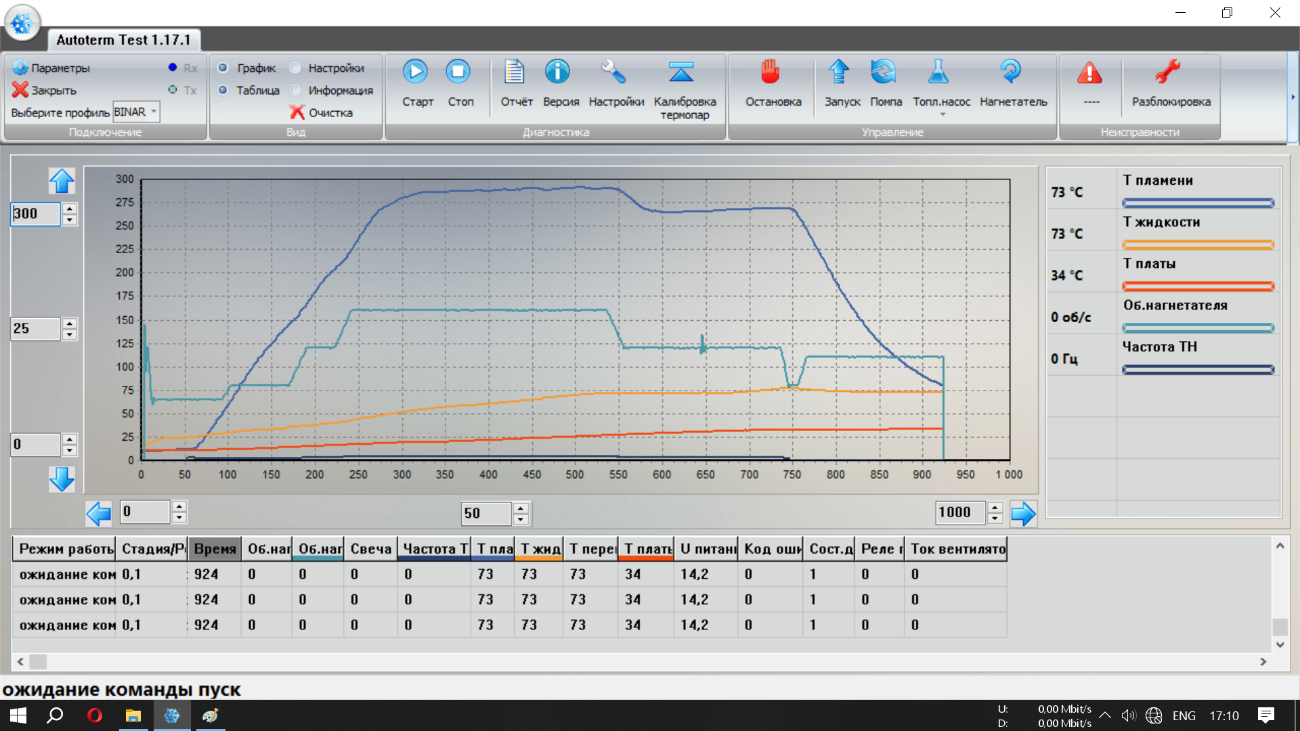Shift the chart left with the blue left arrow

[x=98, y=514]
